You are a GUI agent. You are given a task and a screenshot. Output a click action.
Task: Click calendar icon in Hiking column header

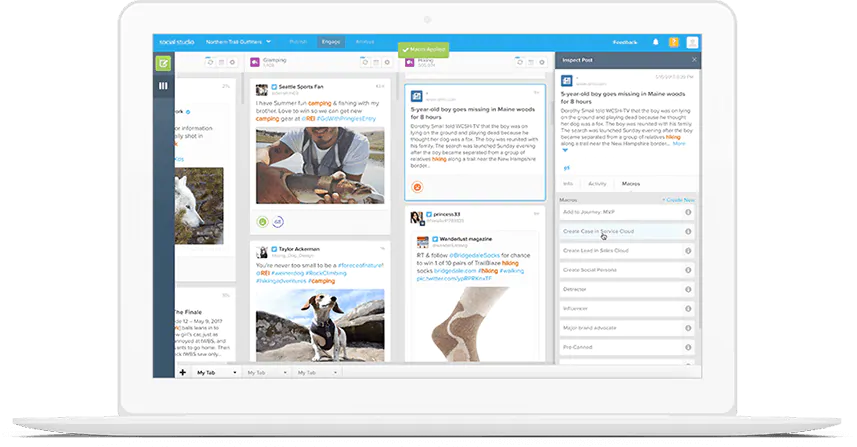[531, 62]
